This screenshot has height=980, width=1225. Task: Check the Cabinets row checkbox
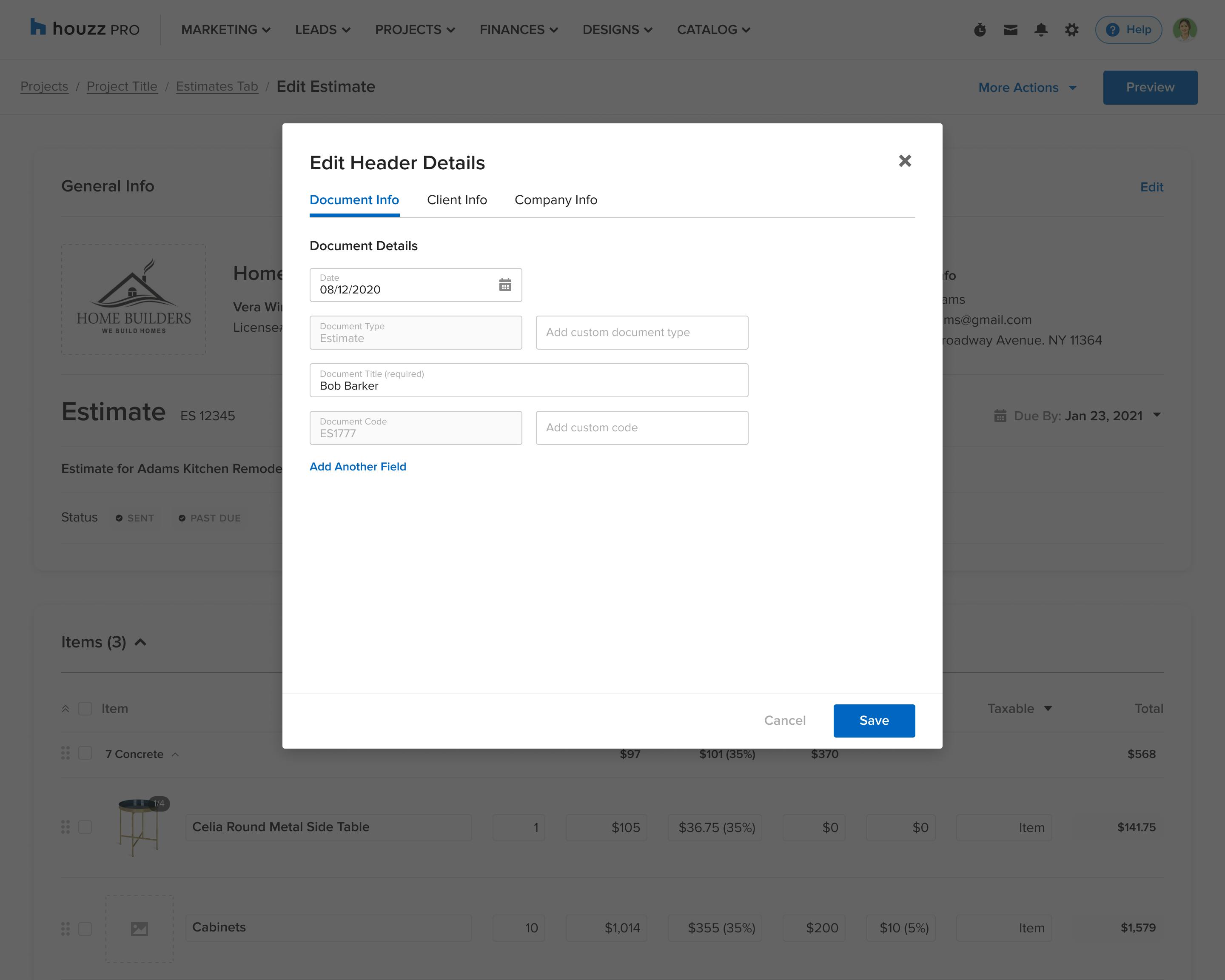tap(85, 928)
